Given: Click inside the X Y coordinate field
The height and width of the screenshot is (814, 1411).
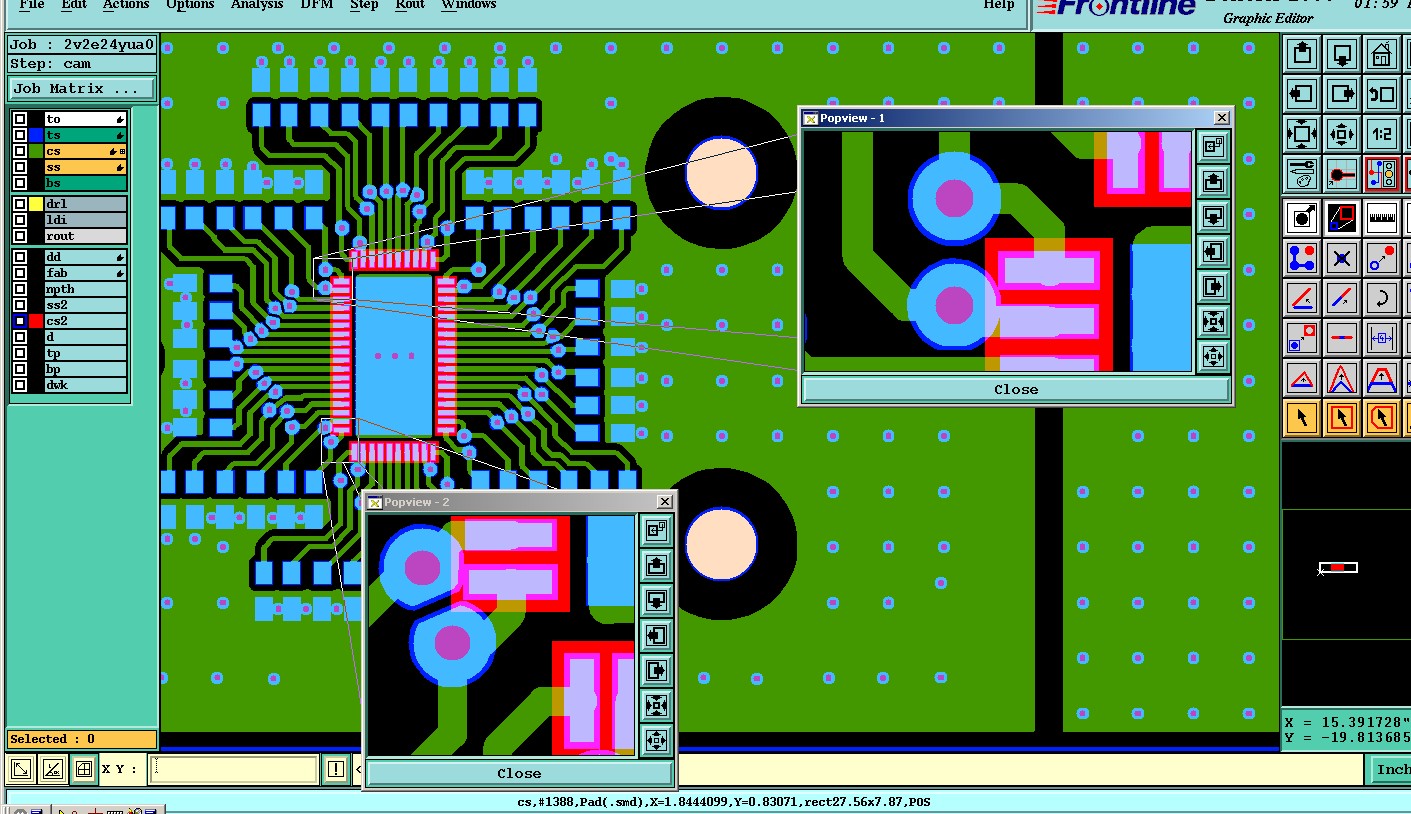Looking at the screenshot, I should click(234, 769).
